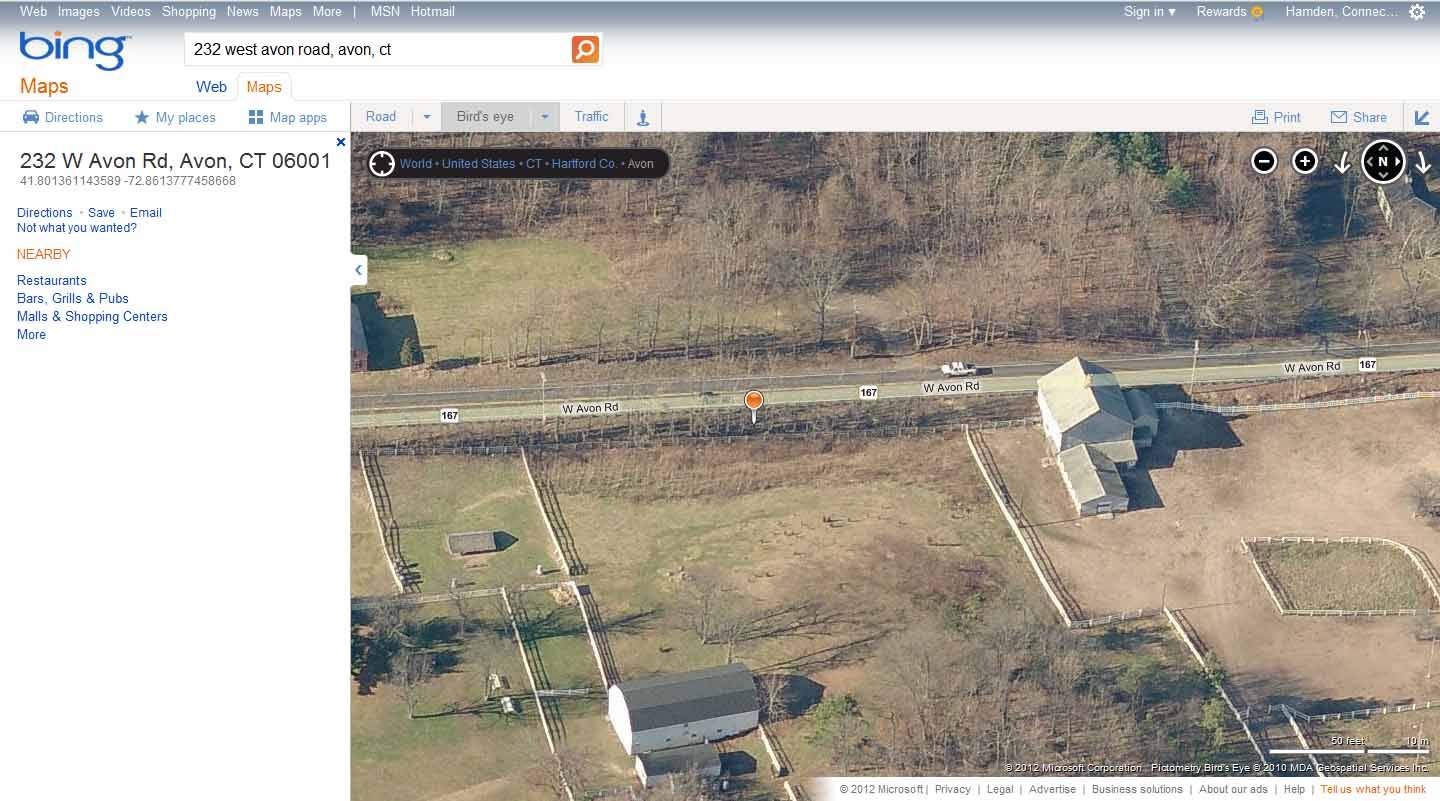Viewport: 1440px width, 801px height.
Task: Zoom out with the minus button
Action: (x=1264, y=161)
